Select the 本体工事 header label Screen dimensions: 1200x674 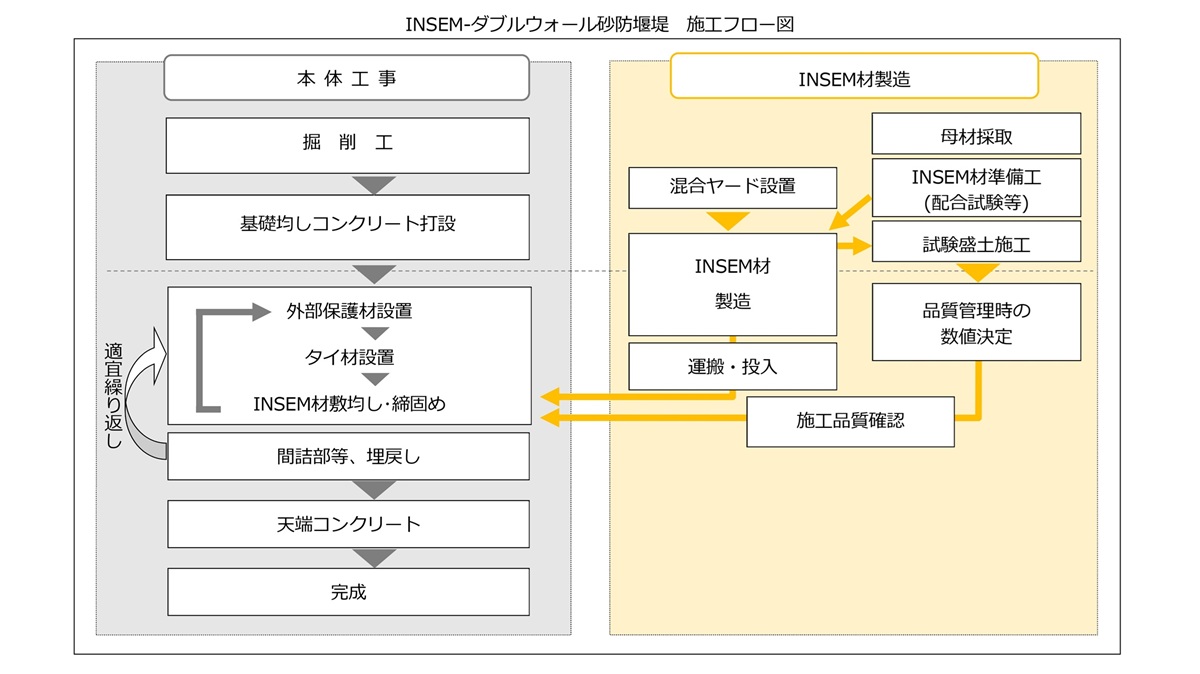(347, 77)
